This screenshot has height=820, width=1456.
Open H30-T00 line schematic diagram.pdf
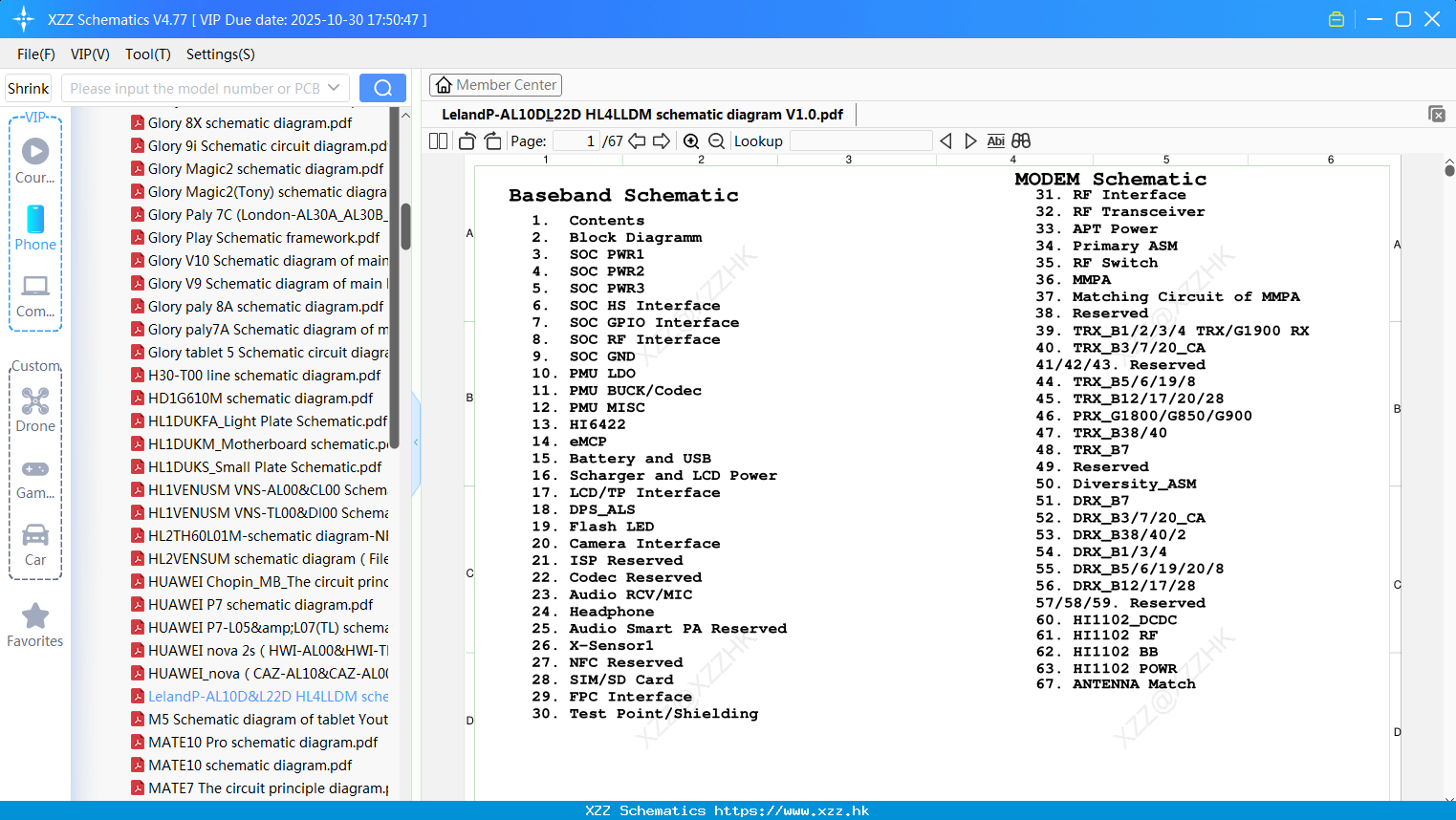click(255, 375)
